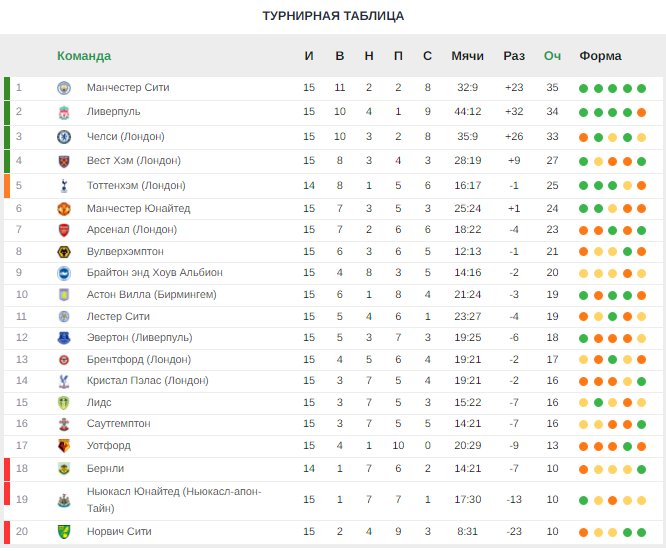The image size is (666, 551).
Task: Click Liverpool's orange last form dot
Action: pos(641,113)
